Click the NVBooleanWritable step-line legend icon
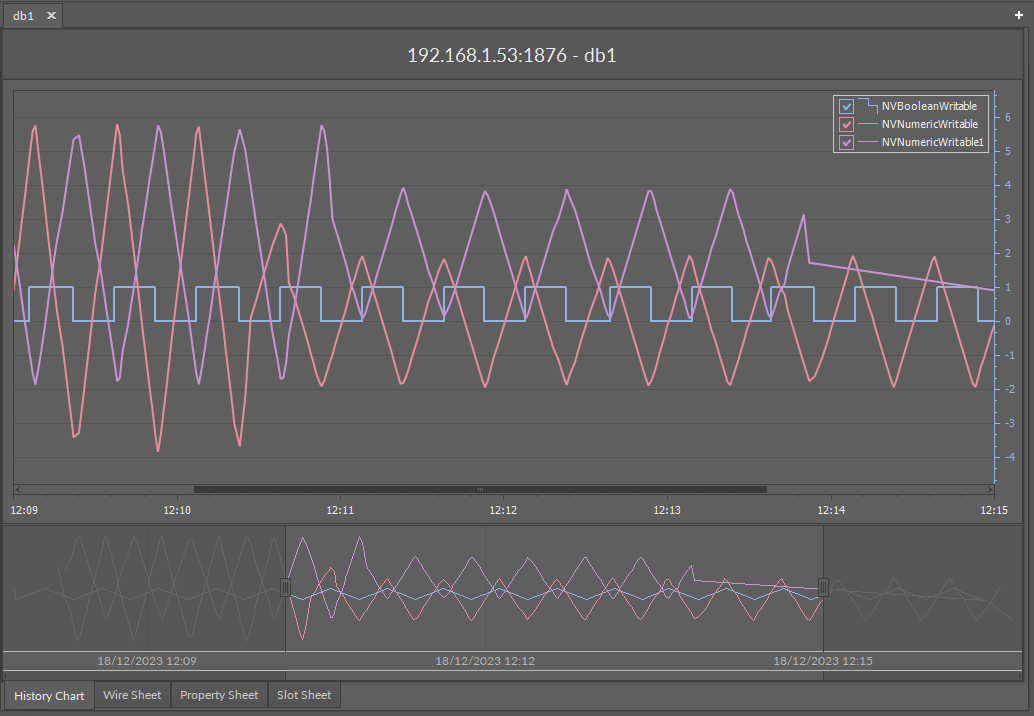 (866, 105)
